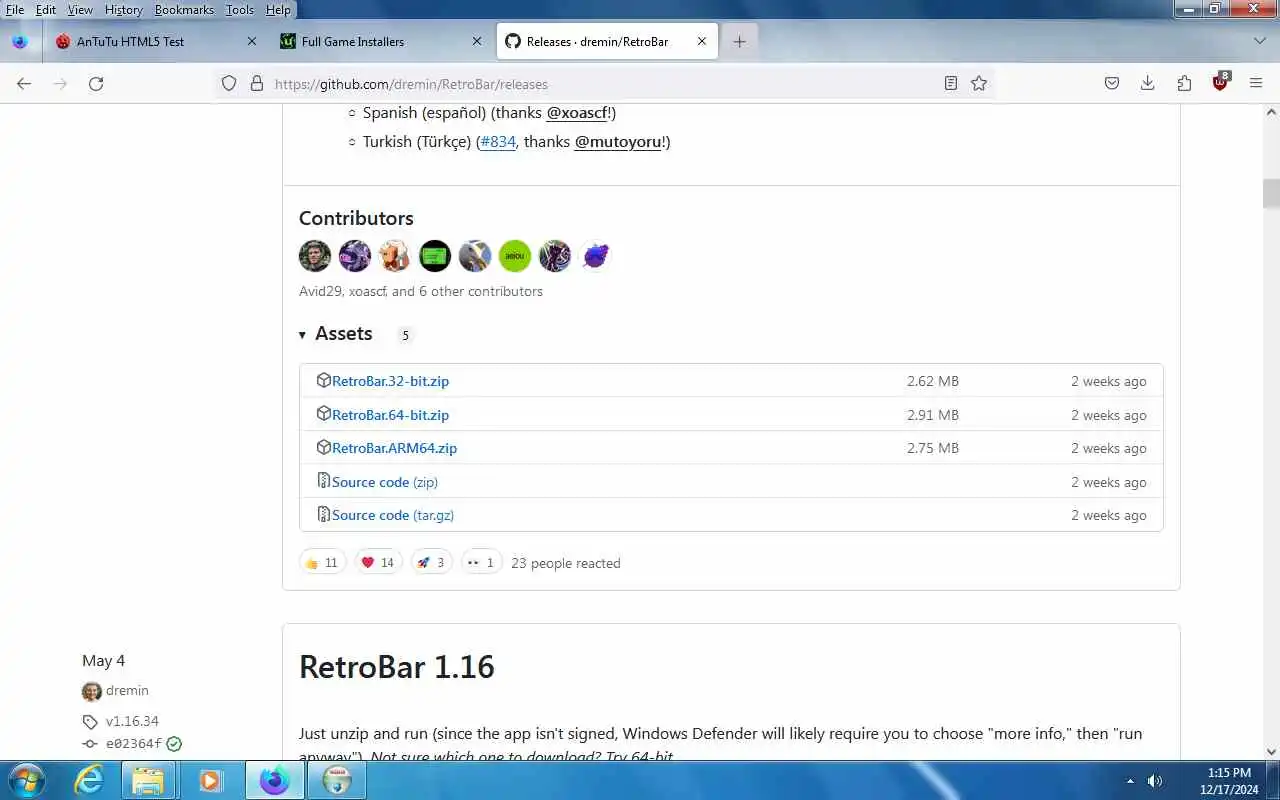Download Source code (zip)
The width and height of the screenshot is (1280, 800).
coord(385,482)
